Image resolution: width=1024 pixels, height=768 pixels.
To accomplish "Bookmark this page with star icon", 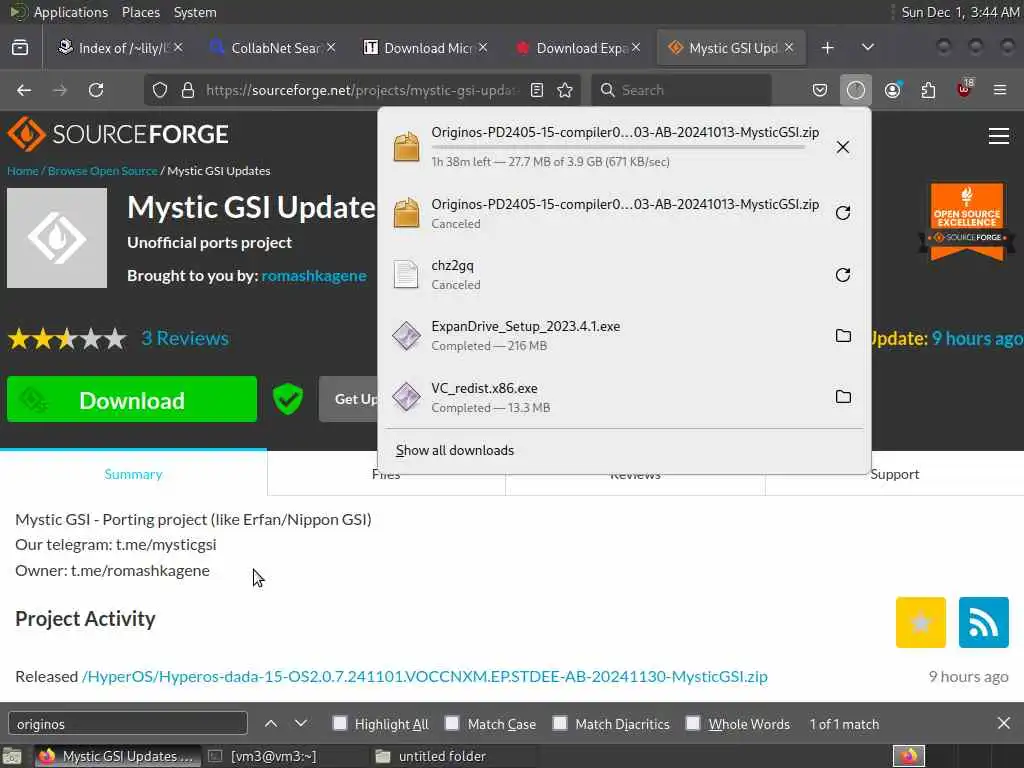I will click(x=565, y=90).
